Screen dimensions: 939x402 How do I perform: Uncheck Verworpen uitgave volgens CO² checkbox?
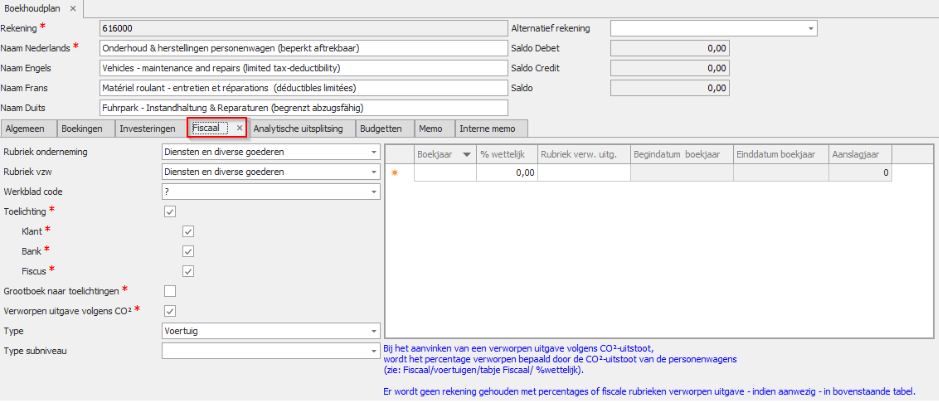[170, 310]
